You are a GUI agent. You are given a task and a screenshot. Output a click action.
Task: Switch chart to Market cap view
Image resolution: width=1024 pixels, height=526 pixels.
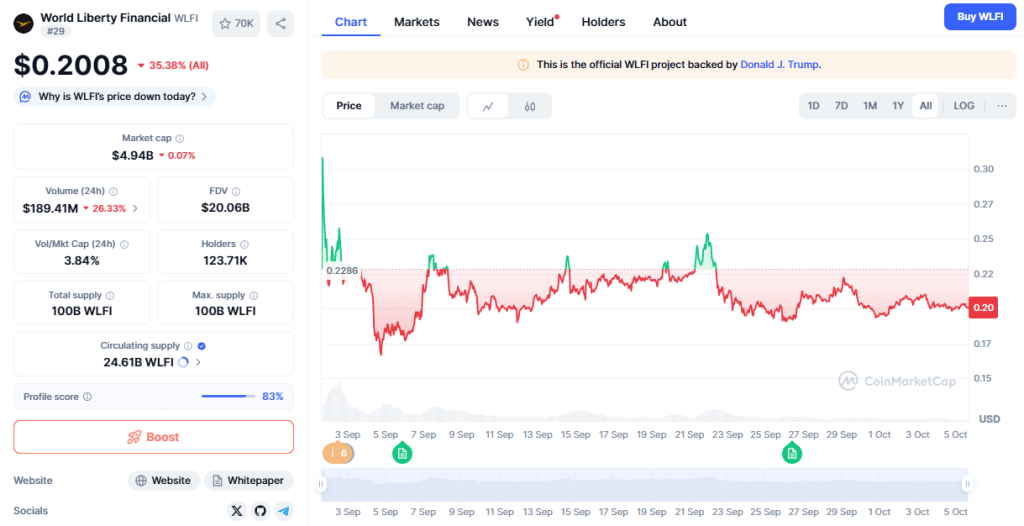[417, 106]
